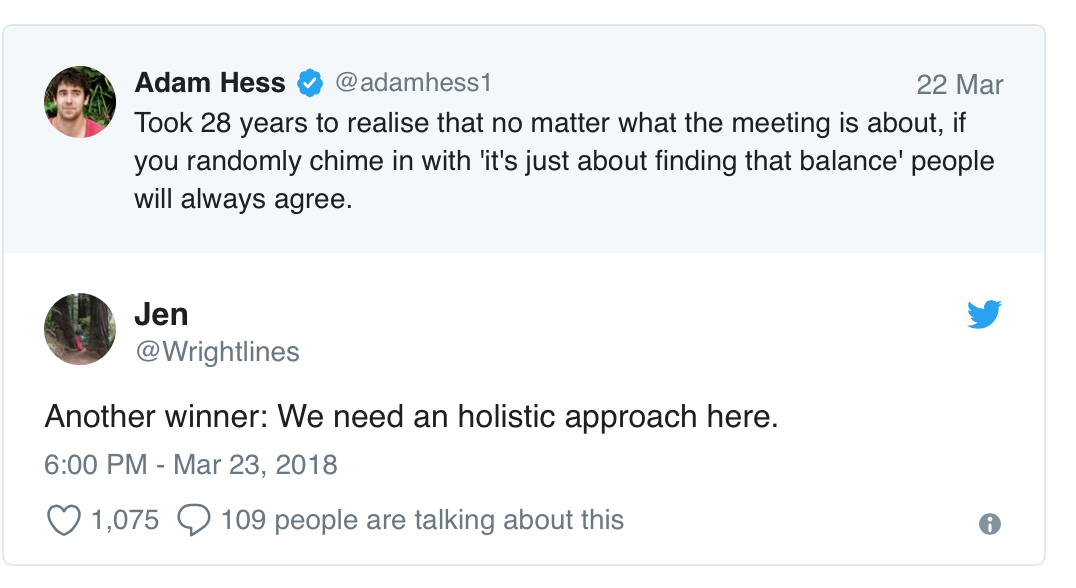1076x588 pixels.
Task: Open Adam Hess's profile picture
Action: [81, 102]
